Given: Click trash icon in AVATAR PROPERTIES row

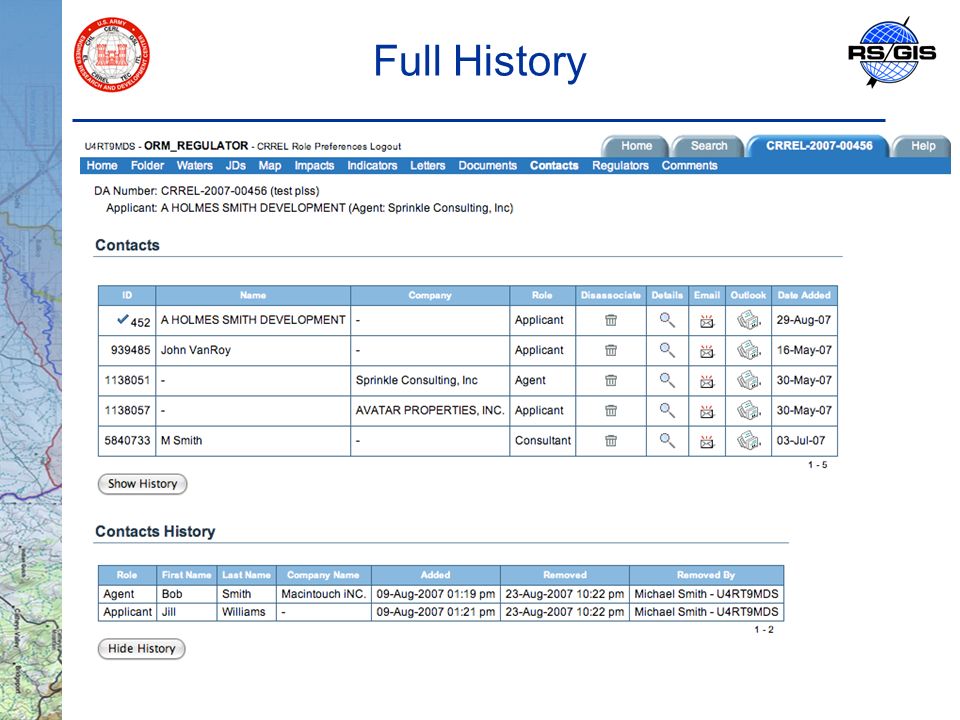Looking at the screenshot, I should click(610, 410).
